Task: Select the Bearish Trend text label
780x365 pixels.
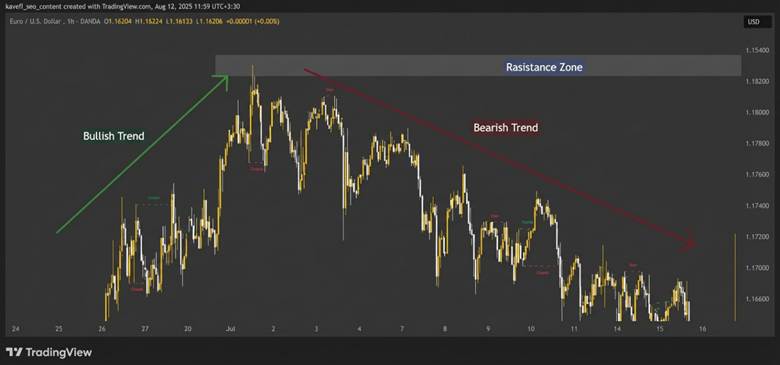Action: (505, 128)
